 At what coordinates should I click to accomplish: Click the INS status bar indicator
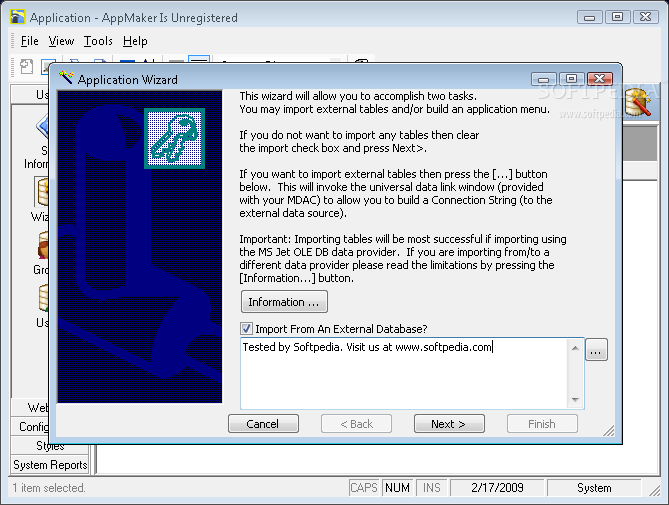click(431, 488)
